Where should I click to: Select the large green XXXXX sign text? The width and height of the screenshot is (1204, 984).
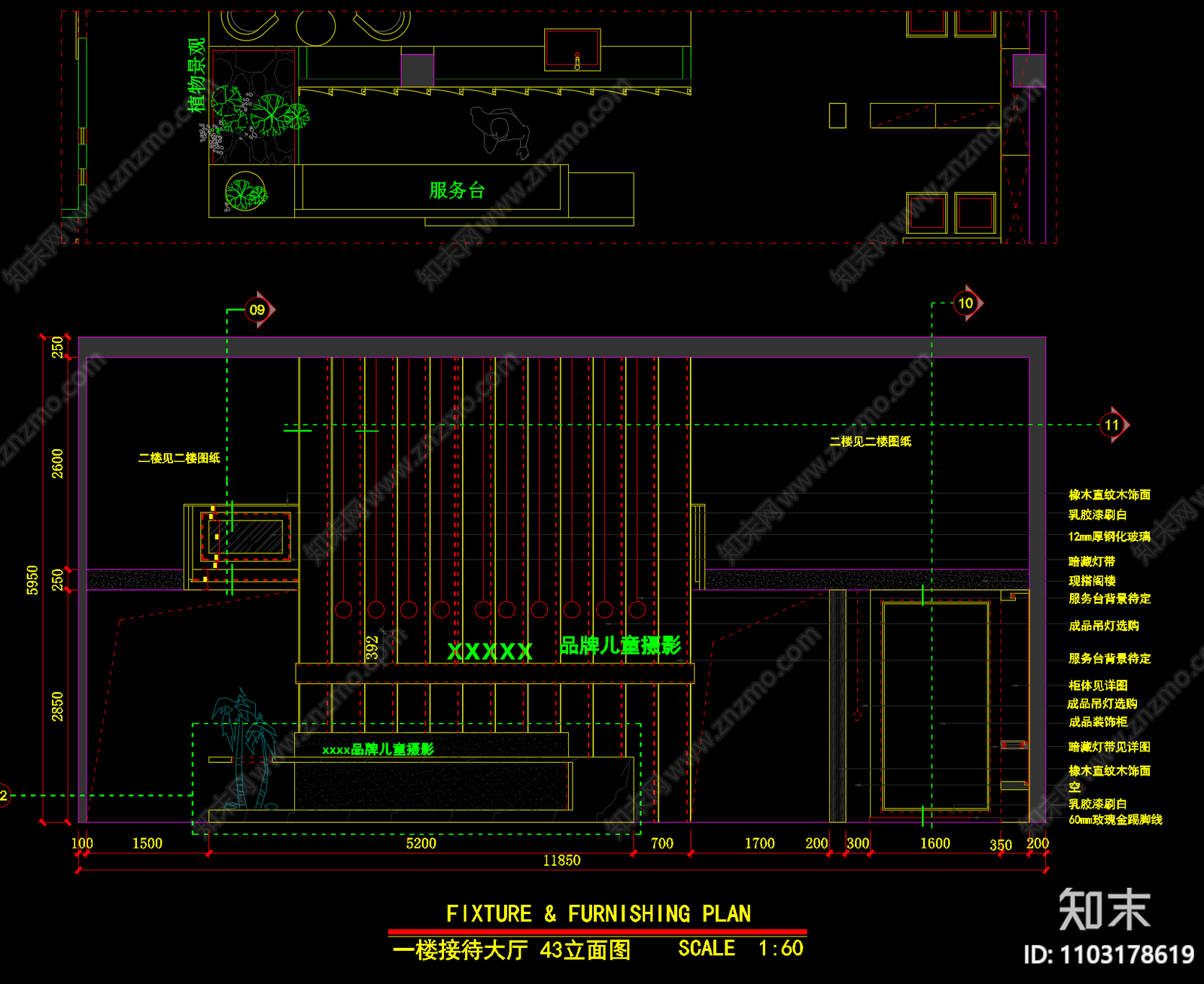coord(490,651)
